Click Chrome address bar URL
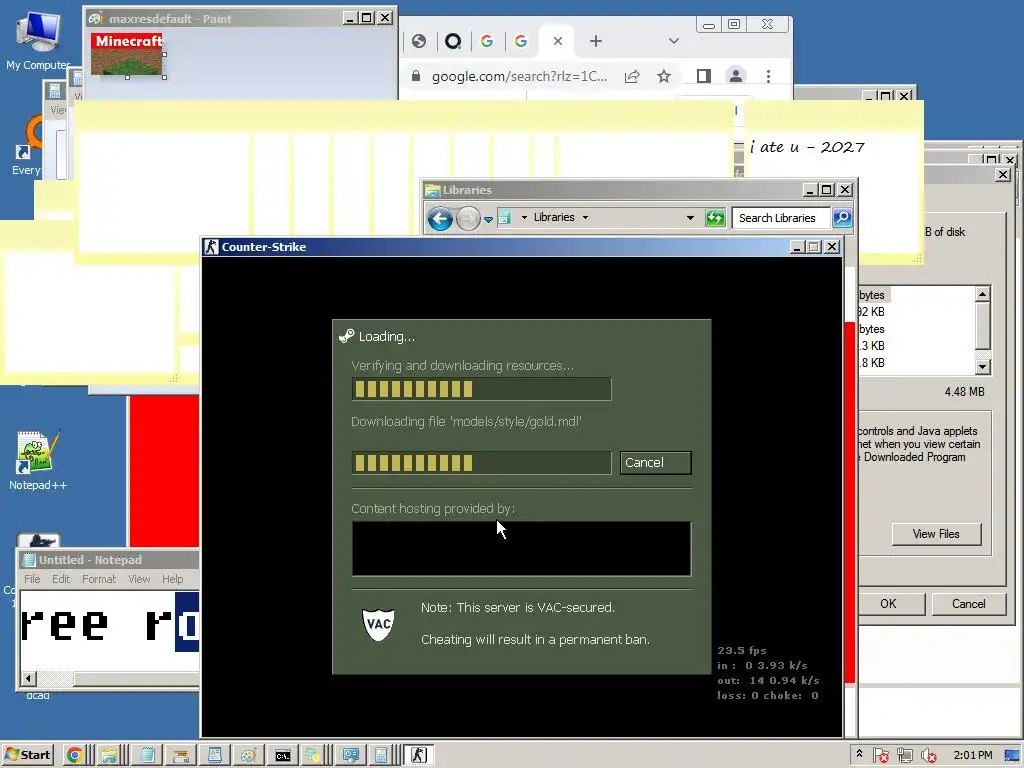1024x768 pixels. (x=519, y=76)
